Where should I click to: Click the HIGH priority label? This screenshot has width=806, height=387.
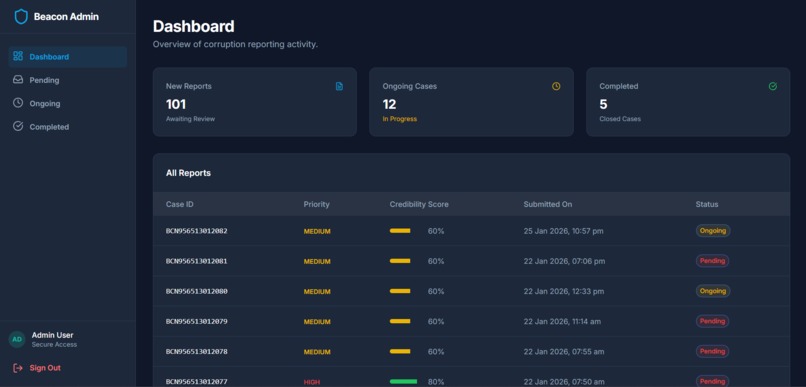click(x=312, y=382)
